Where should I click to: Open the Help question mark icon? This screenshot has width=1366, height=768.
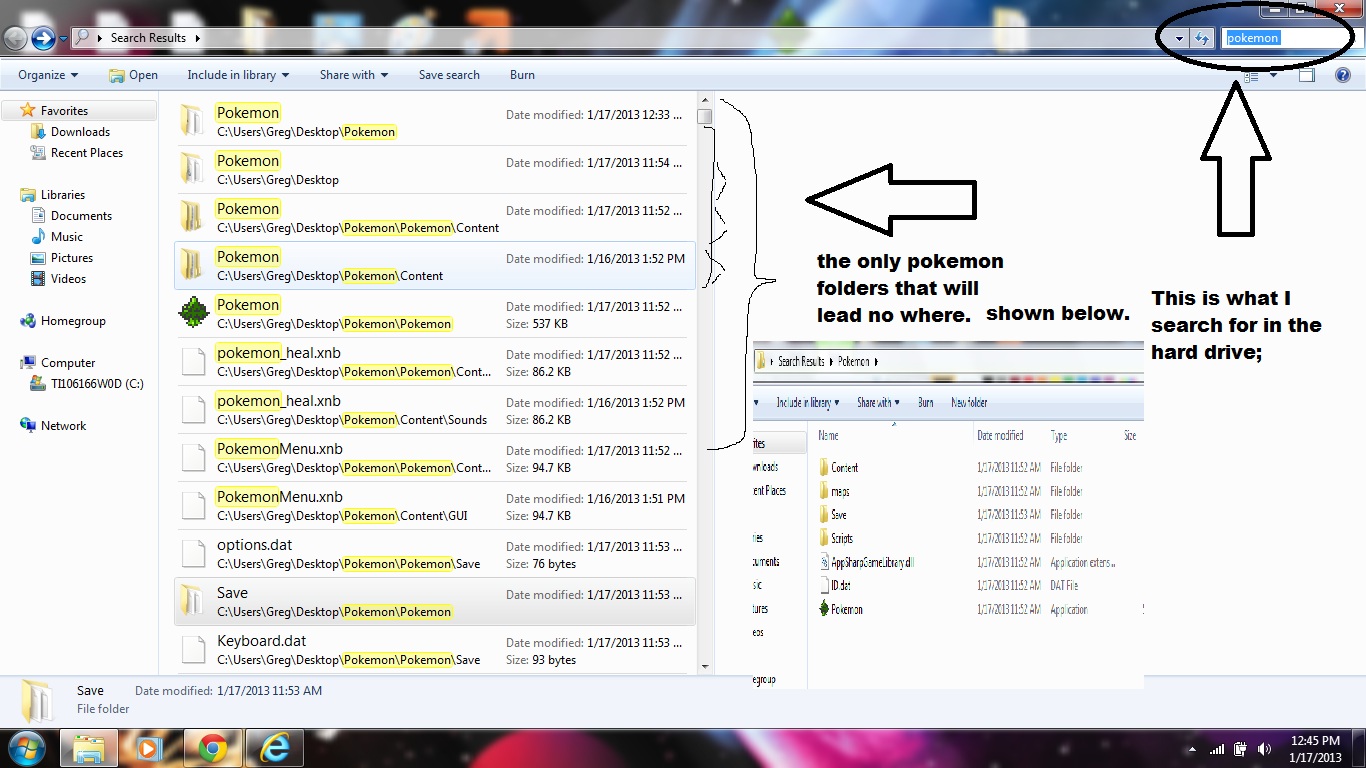[1342, 75]
